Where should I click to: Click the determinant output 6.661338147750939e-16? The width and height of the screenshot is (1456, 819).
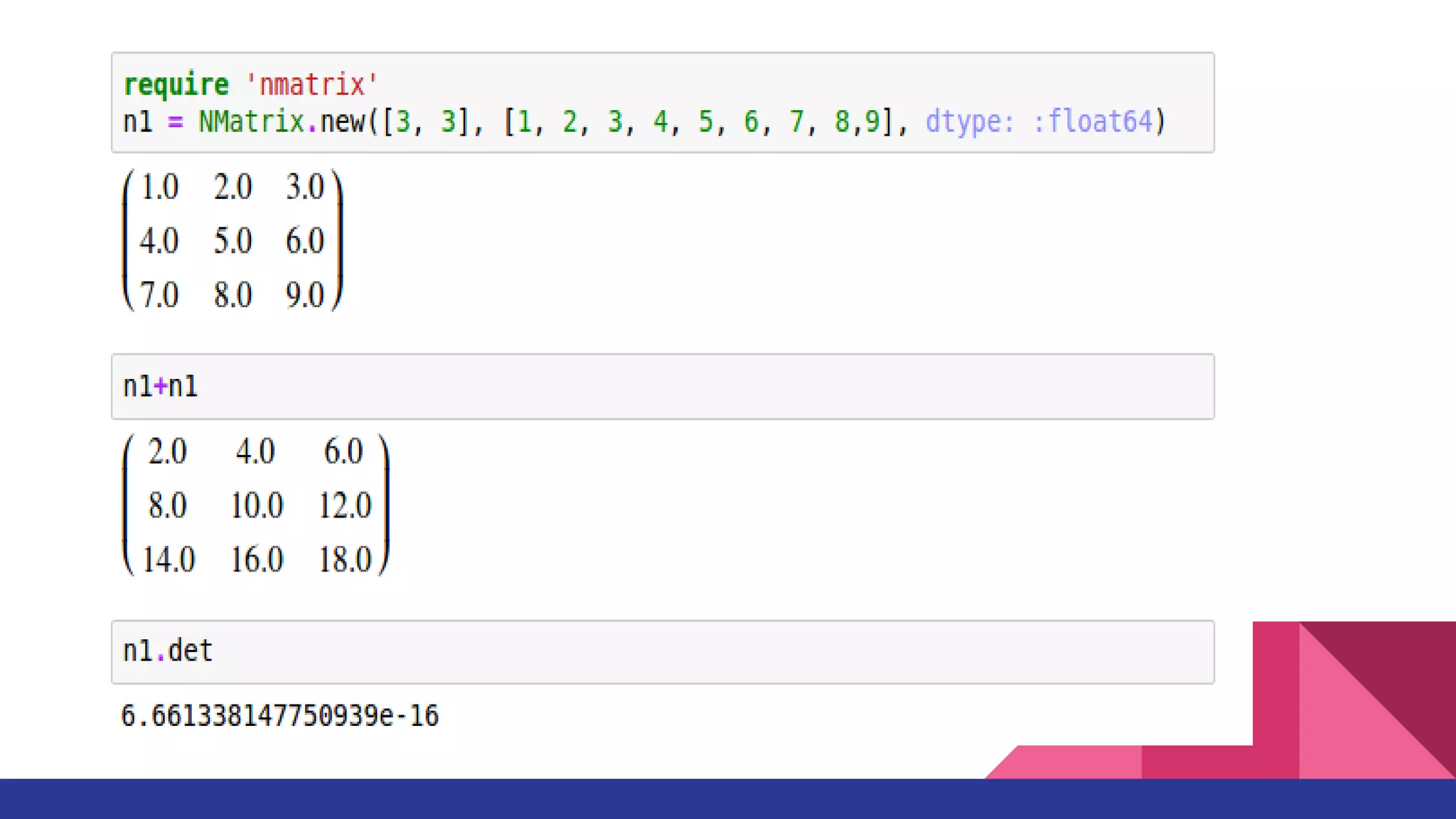(x=279, y=716)
